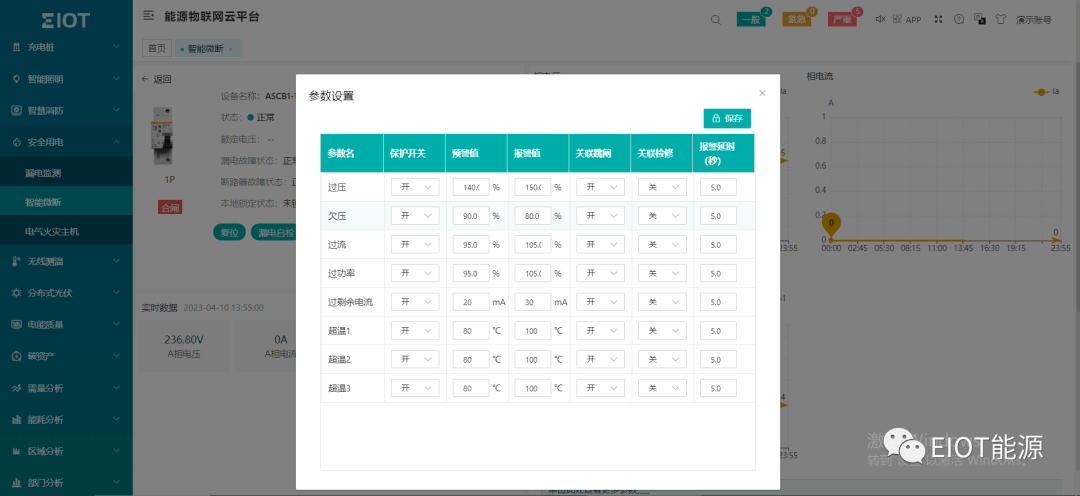The image size is (1080, 496).
Task: Click the search magnifier icon in header
Action: [715, 19]
